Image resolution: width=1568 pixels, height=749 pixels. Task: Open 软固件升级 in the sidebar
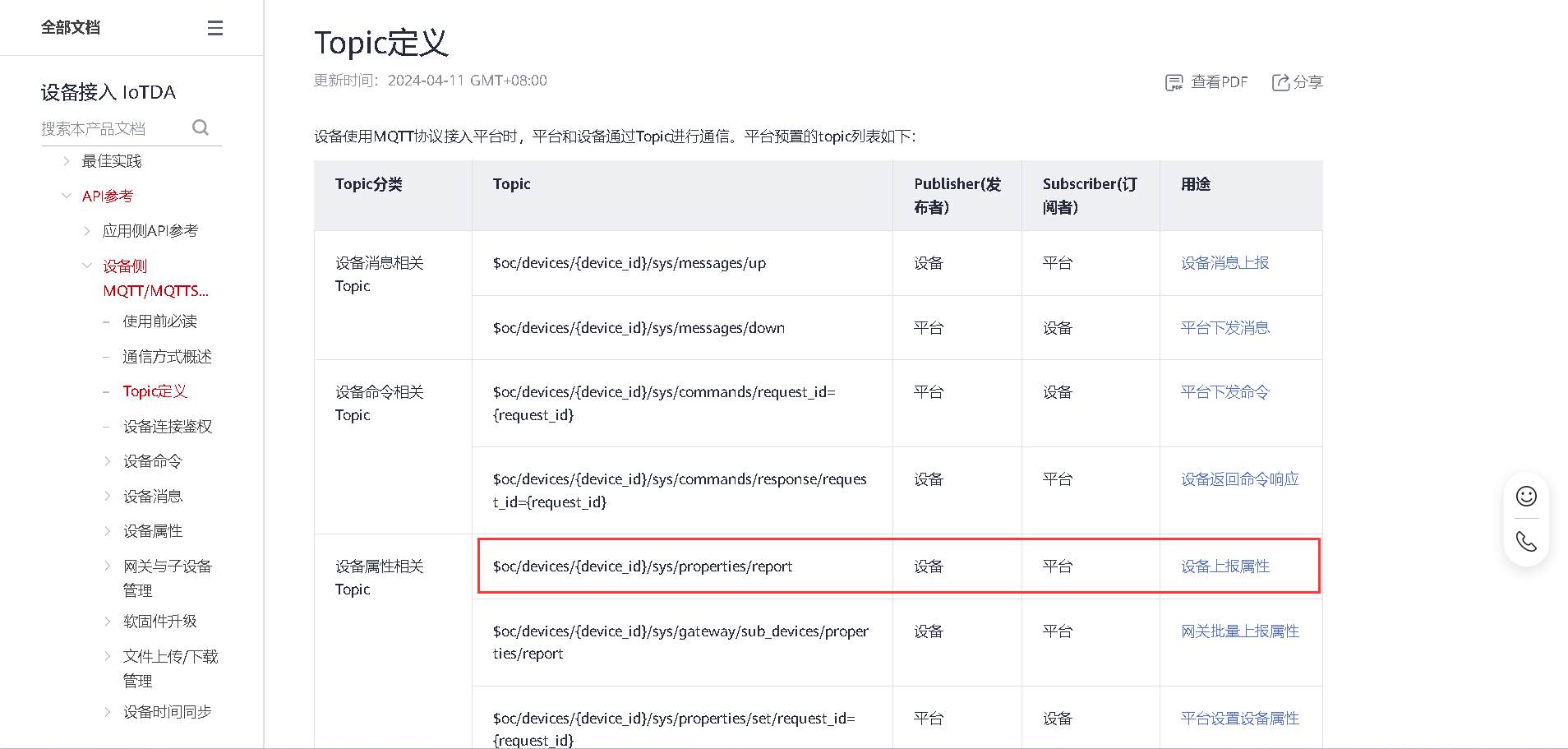click(x=160, y=622)
